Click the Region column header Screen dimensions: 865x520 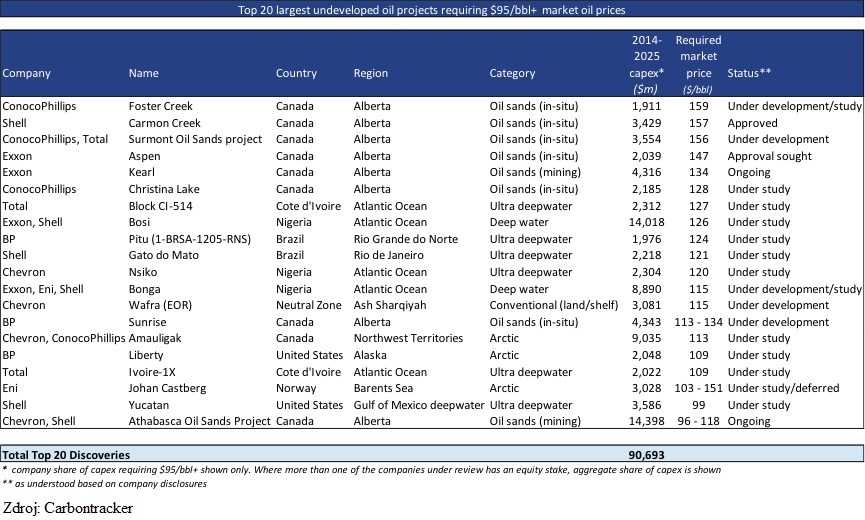coord(371,73)
